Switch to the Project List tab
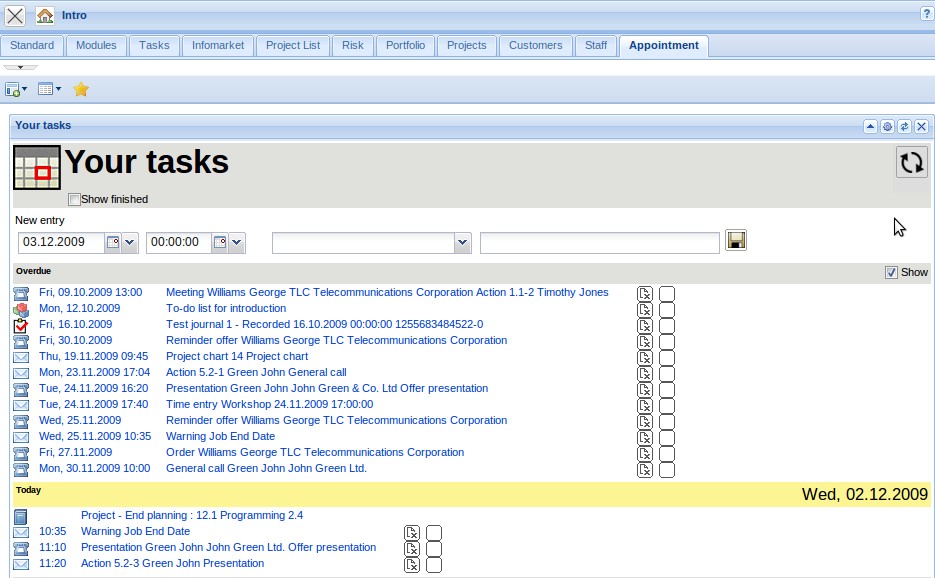This screenshot has width=935, height=578. [x=293, y=45]
